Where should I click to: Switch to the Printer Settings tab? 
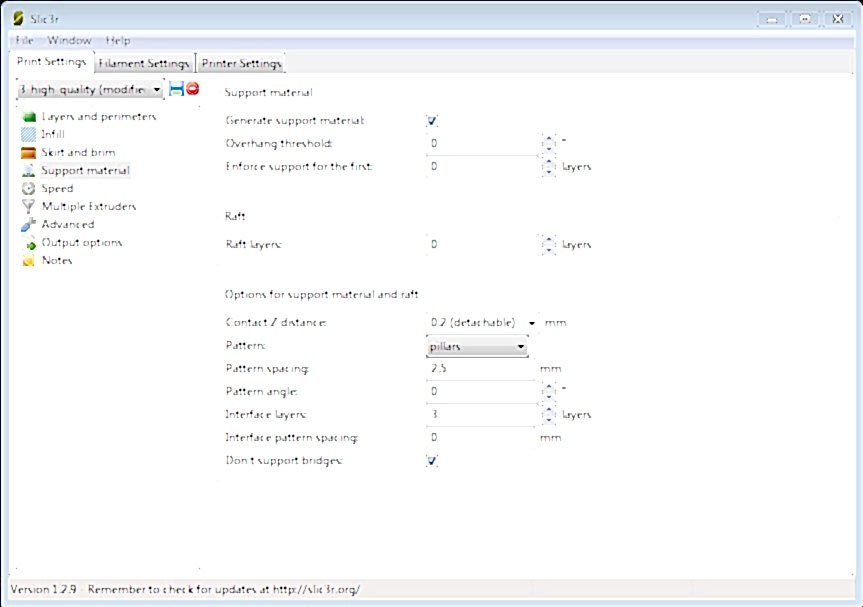[x=240, y=63]
